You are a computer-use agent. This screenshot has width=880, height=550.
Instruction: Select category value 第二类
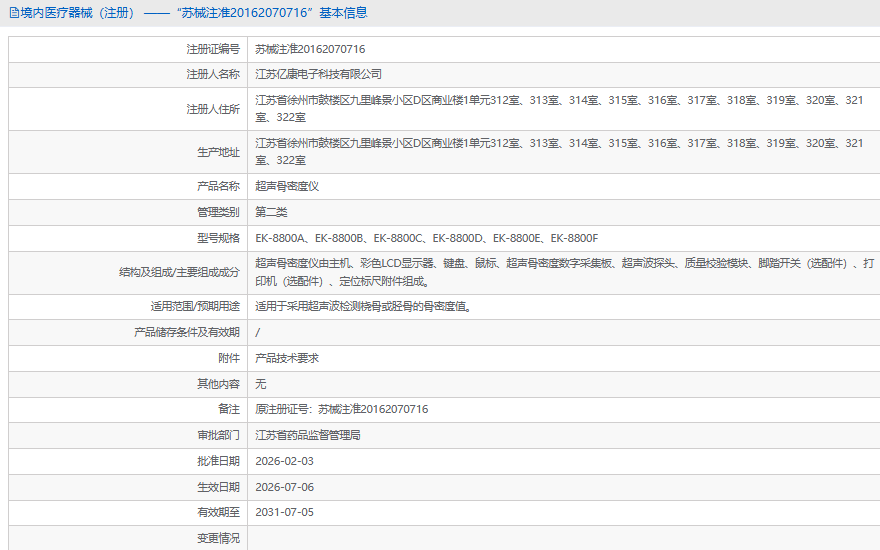point(271,212)
